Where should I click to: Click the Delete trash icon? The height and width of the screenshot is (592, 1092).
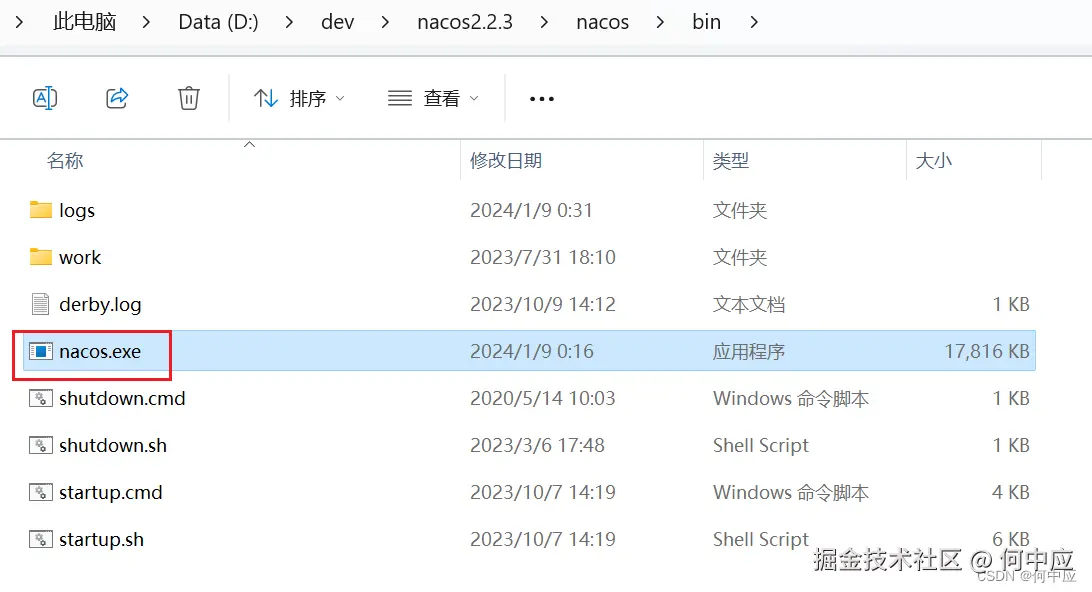[189, 97]
